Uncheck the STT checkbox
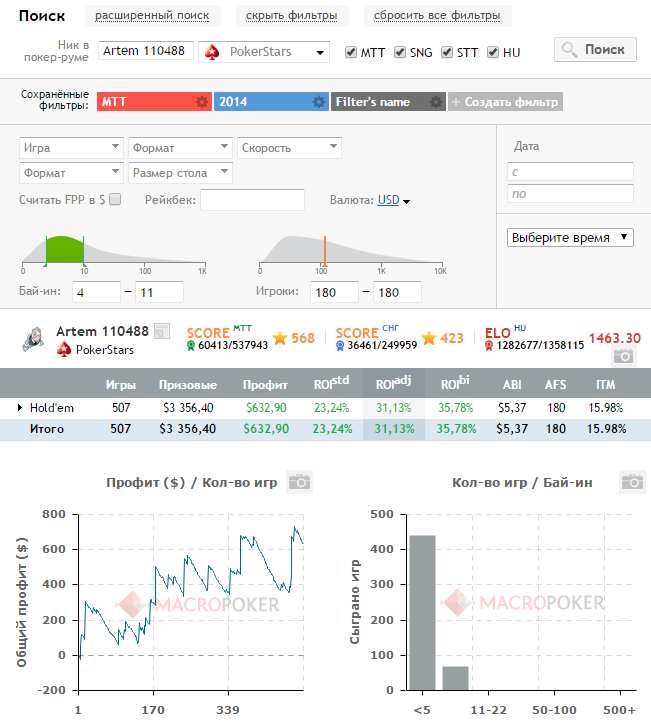Screen dimensions: 651x727 point(447,52)
